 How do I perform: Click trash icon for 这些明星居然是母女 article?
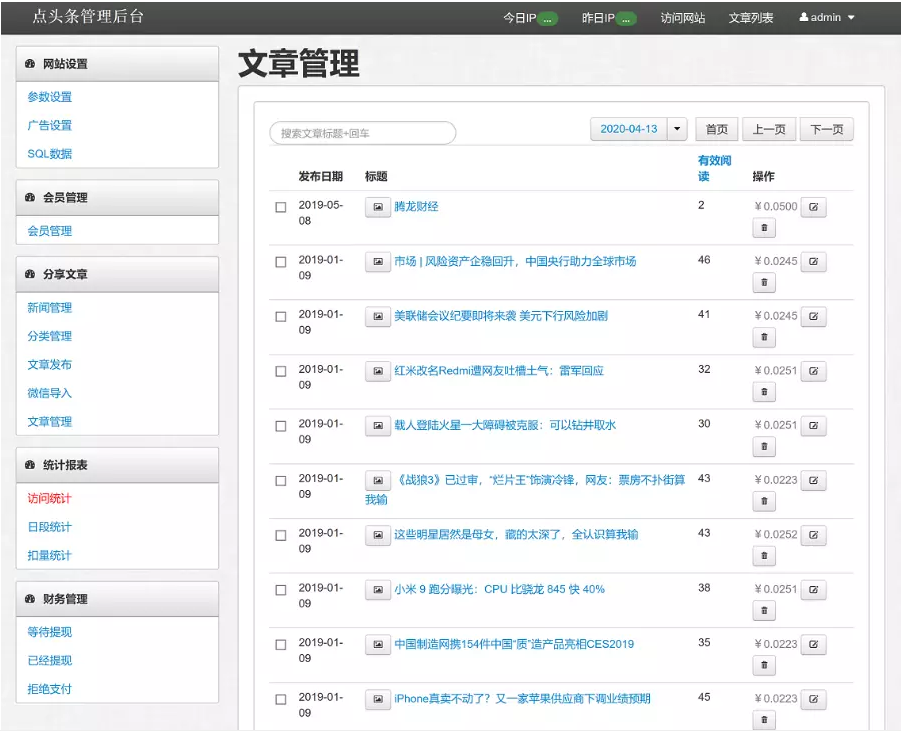point(764,556)
